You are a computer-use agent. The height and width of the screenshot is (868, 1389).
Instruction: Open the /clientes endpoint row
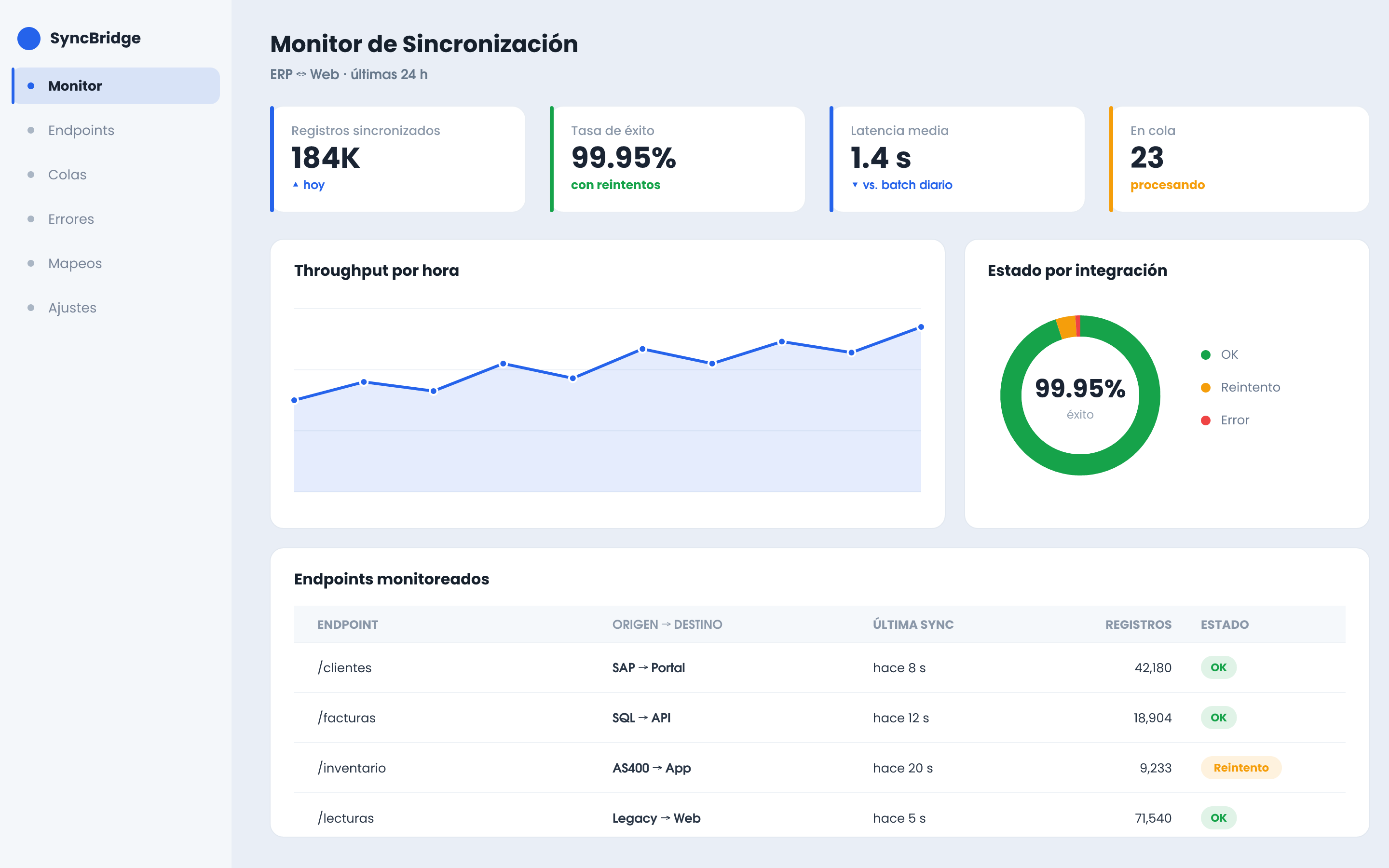point(819,668)
